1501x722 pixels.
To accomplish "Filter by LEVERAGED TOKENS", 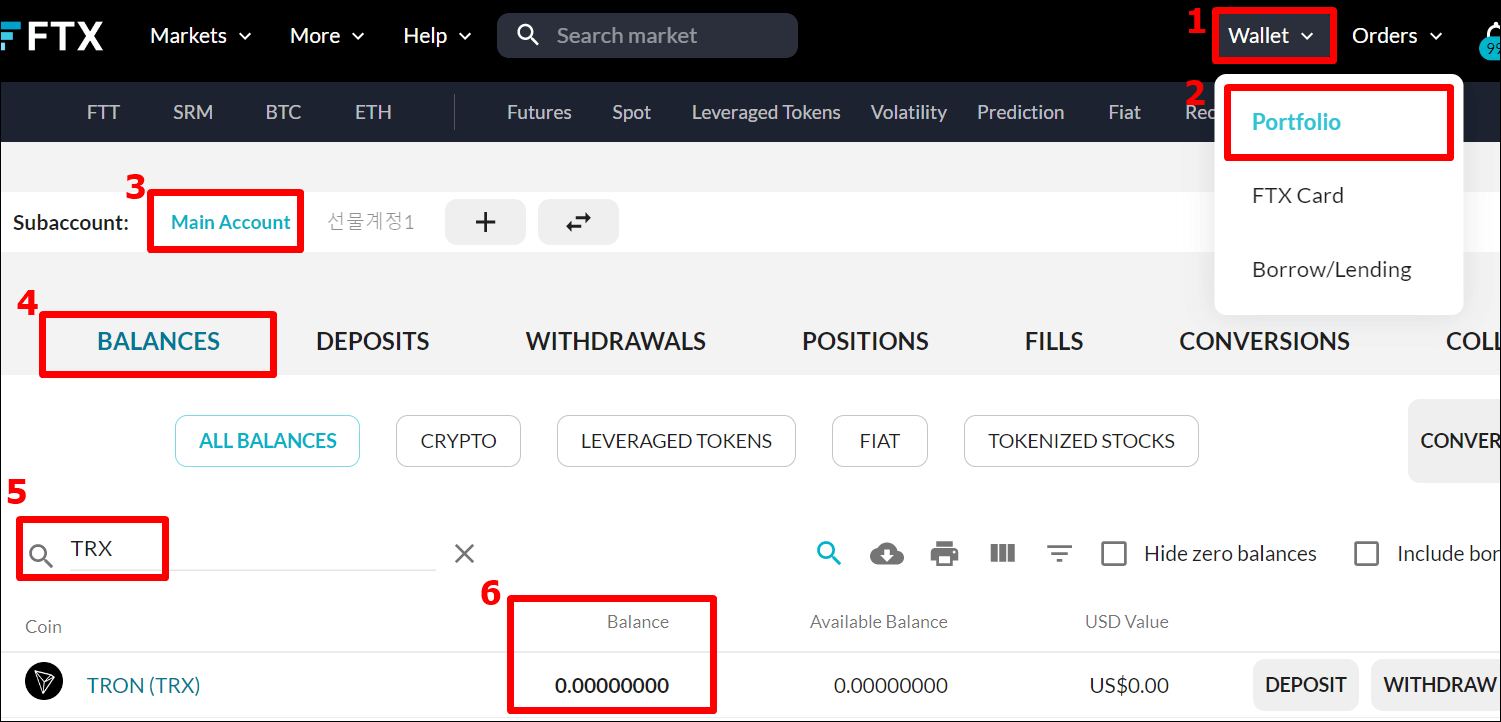I will [x=676, y=441].
